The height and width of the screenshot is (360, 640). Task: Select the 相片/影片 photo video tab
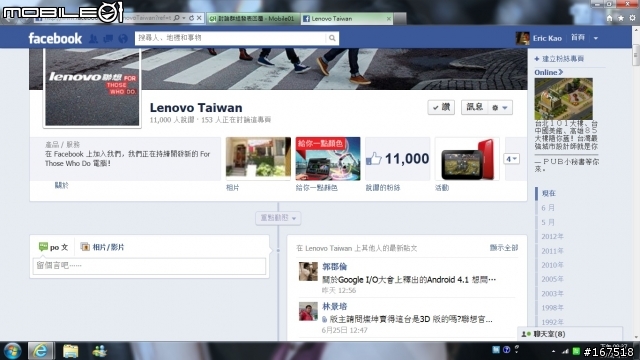click(x=102, y=247)
